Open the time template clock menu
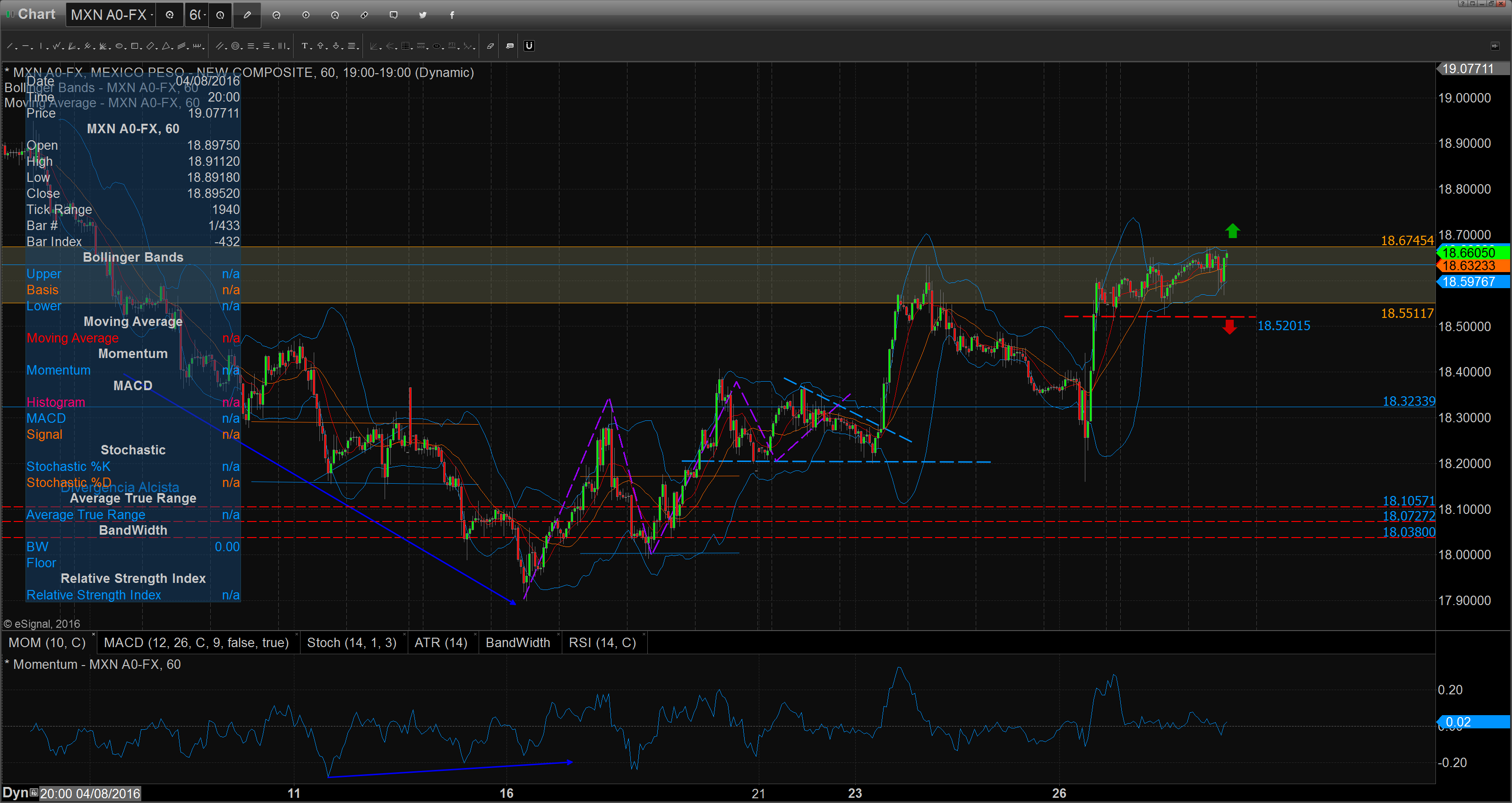Screen dimensions: 1512x803 click(220, 15)
